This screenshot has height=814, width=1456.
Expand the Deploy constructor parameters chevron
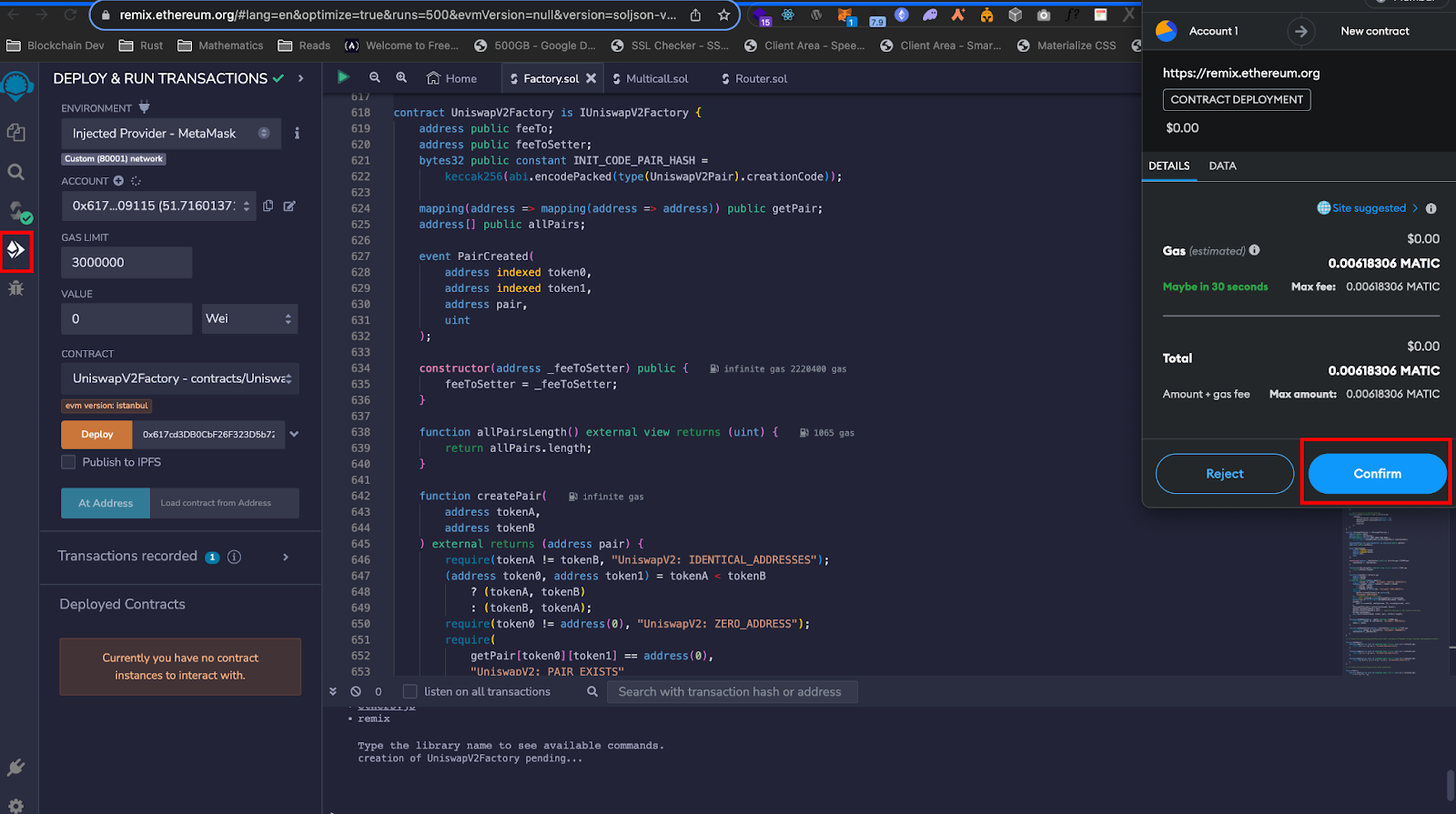(x=294, y=434)
